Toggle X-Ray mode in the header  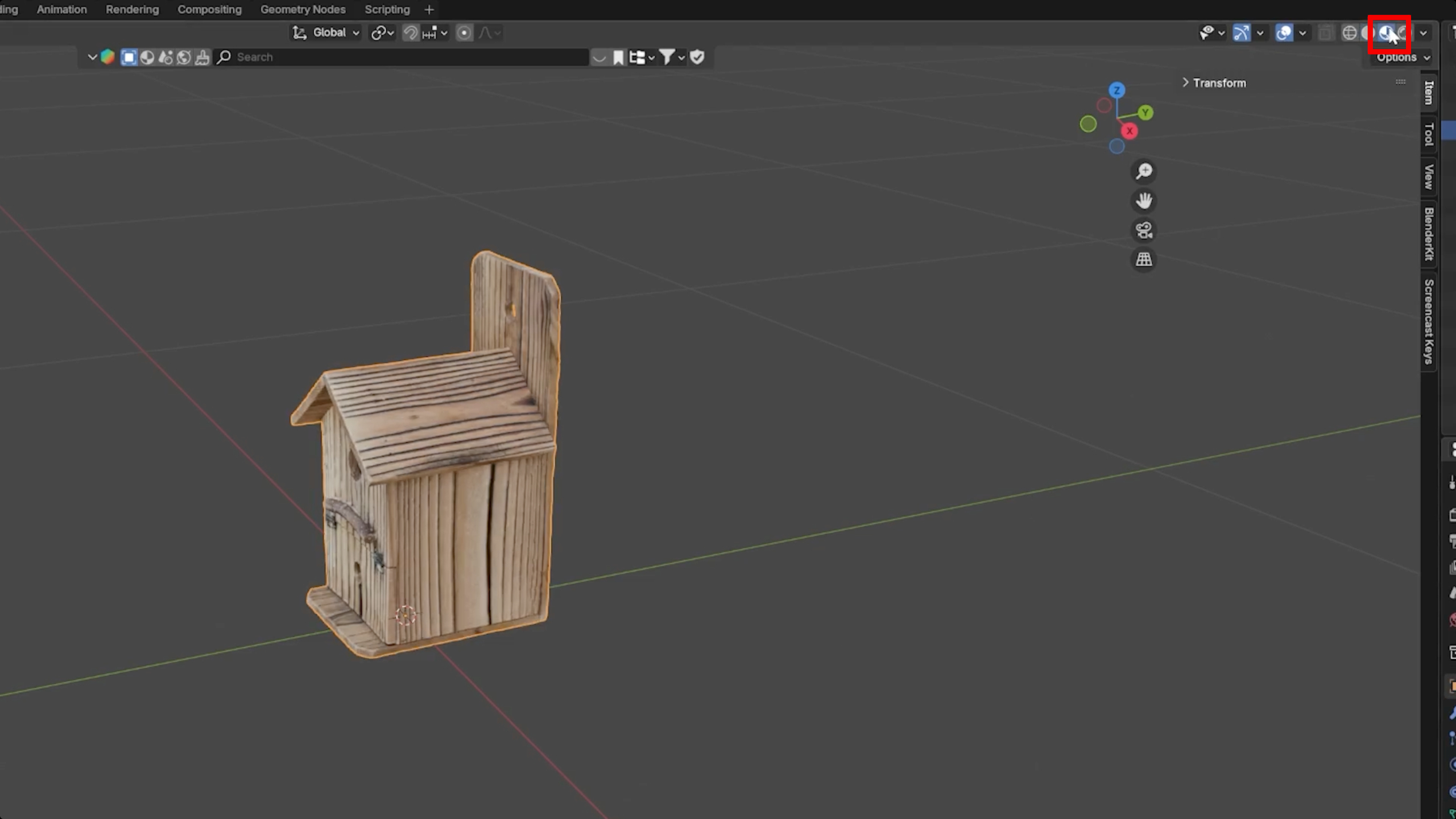pyautogui.click(x=1326, y=32)
